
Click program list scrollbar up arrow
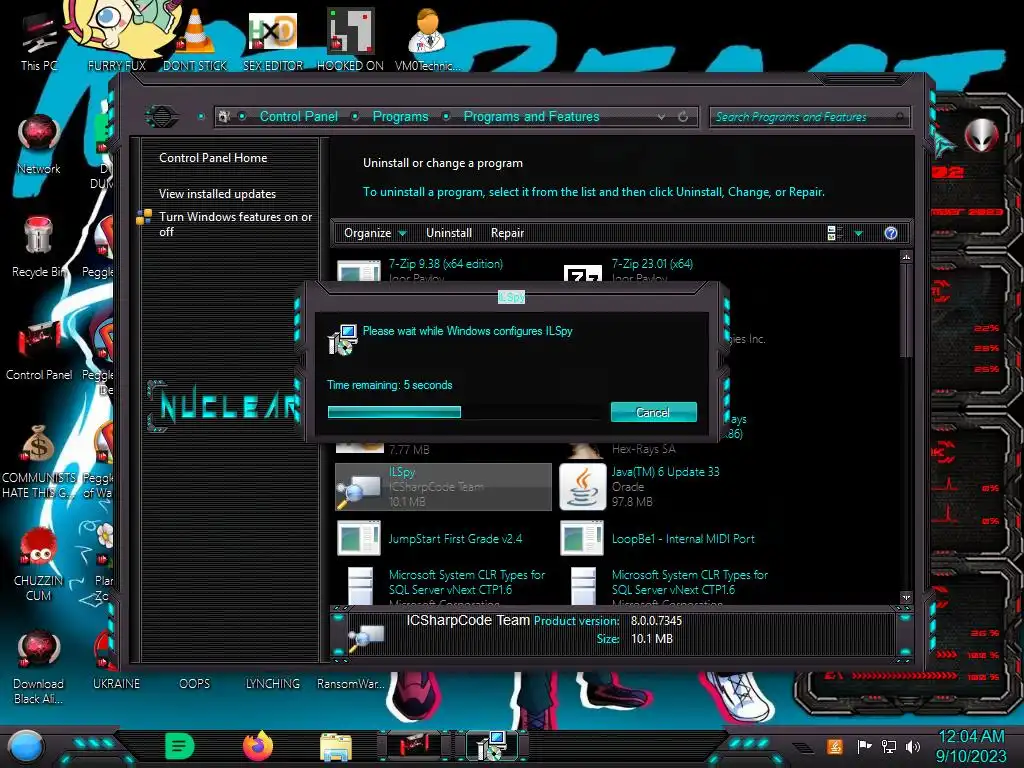coord(906,257)
